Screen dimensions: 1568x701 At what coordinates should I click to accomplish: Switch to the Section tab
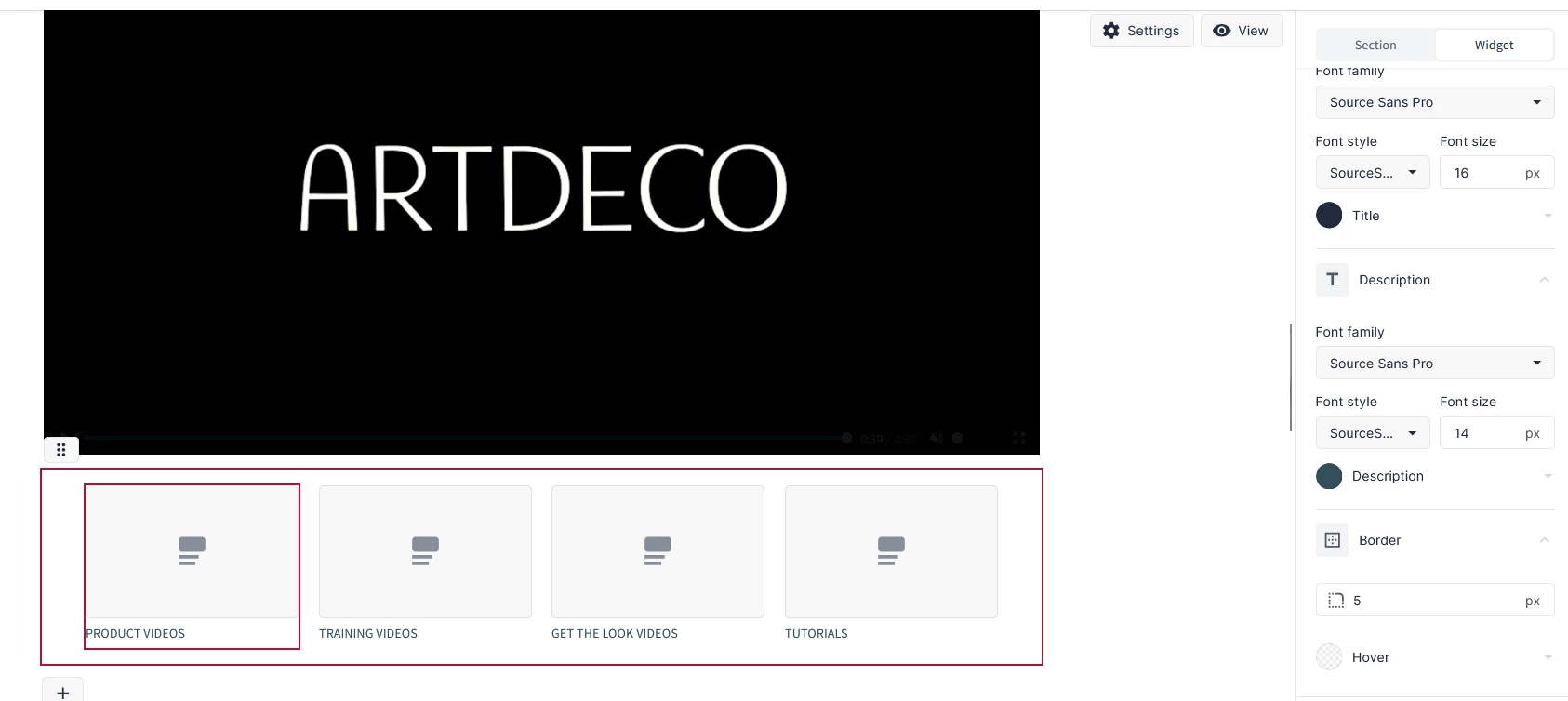pyautogui.click(x=1375, y=45)
